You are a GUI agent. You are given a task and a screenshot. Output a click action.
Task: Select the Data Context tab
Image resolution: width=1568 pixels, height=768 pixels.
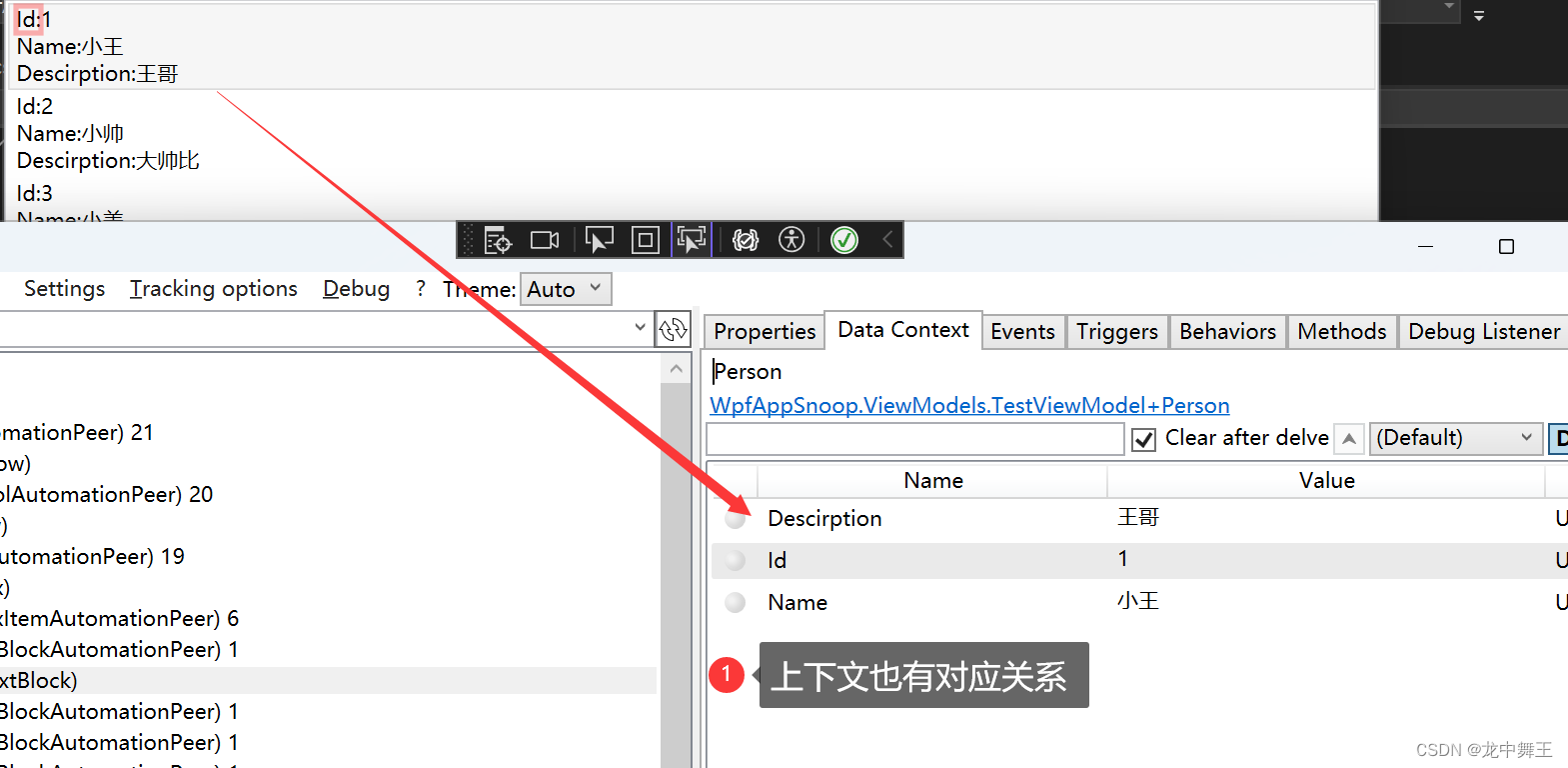pos(903,330)
